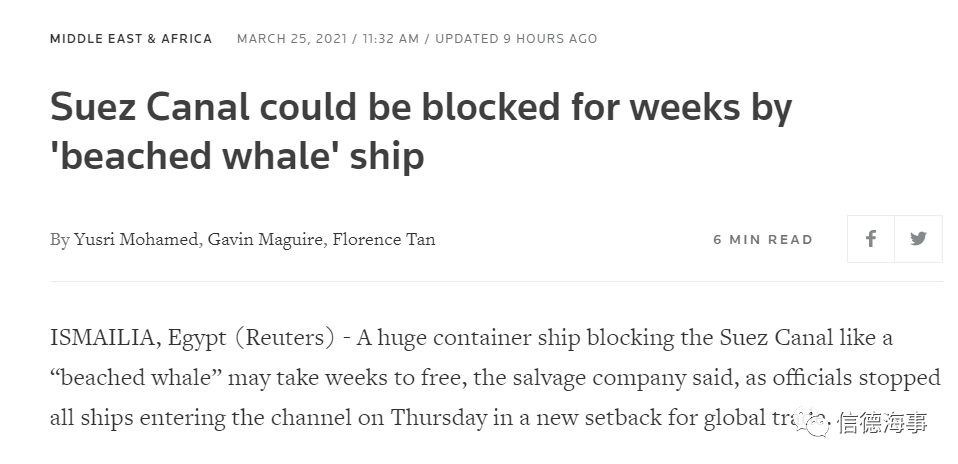Open the Middle East & Africa section
The height and width of the screenshot is (464, 958).
tap(131, 39)
